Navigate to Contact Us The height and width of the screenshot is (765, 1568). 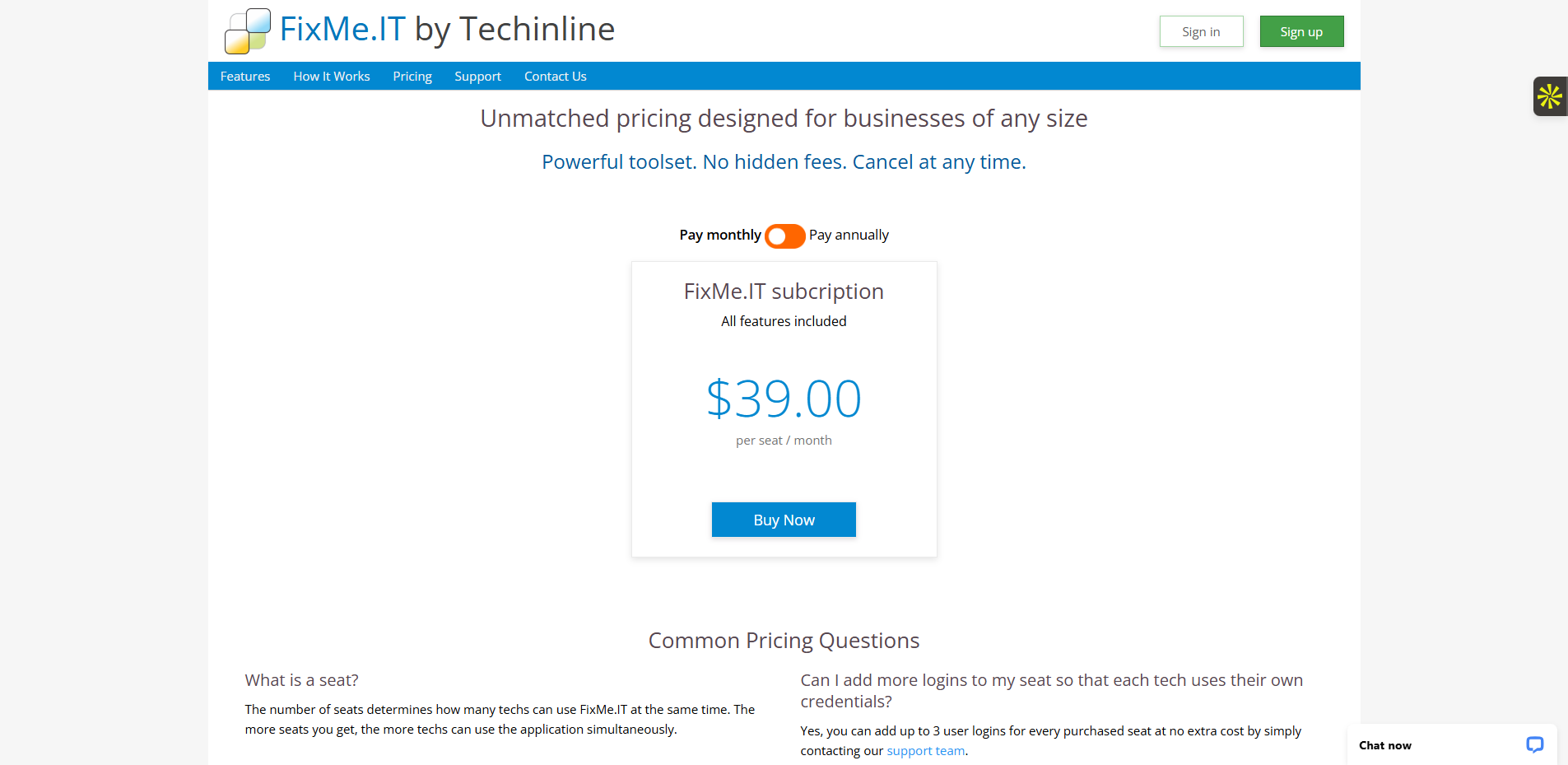(556, 76)
